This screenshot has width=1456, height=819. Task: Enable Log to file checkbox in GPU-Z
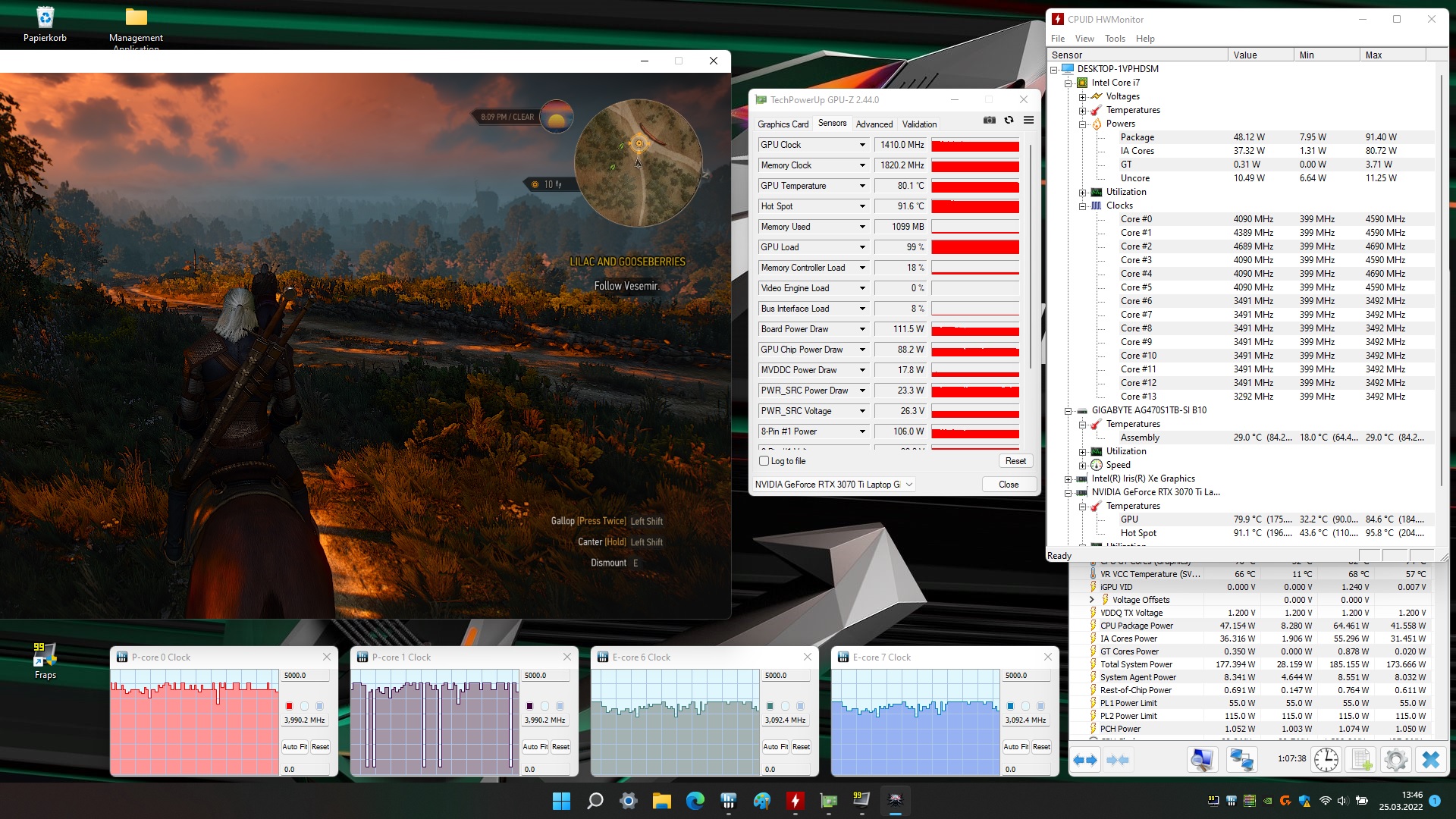(764, 461)
